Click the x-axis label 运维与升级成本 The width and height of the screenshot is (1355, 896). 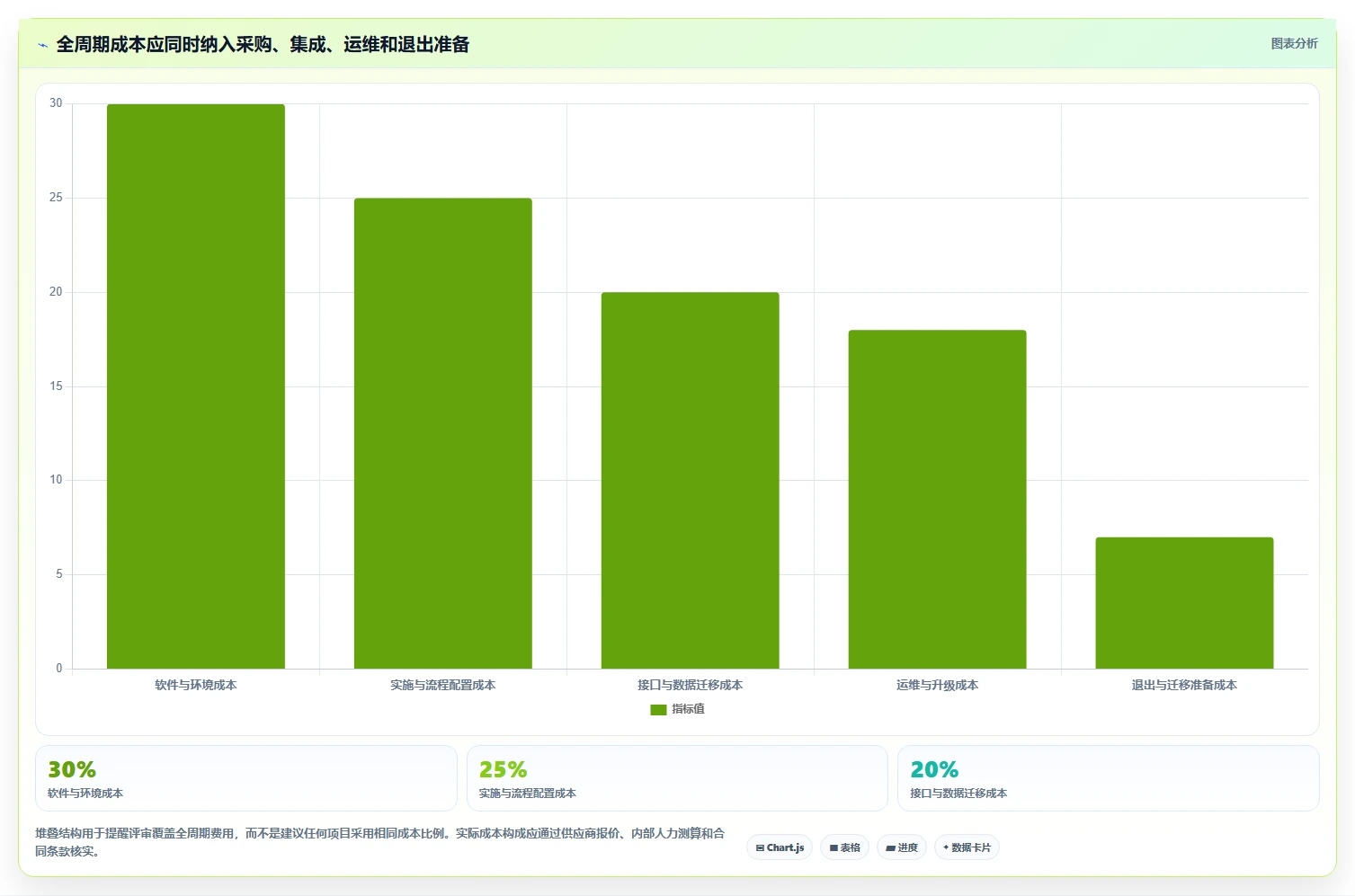click(938, 685)
